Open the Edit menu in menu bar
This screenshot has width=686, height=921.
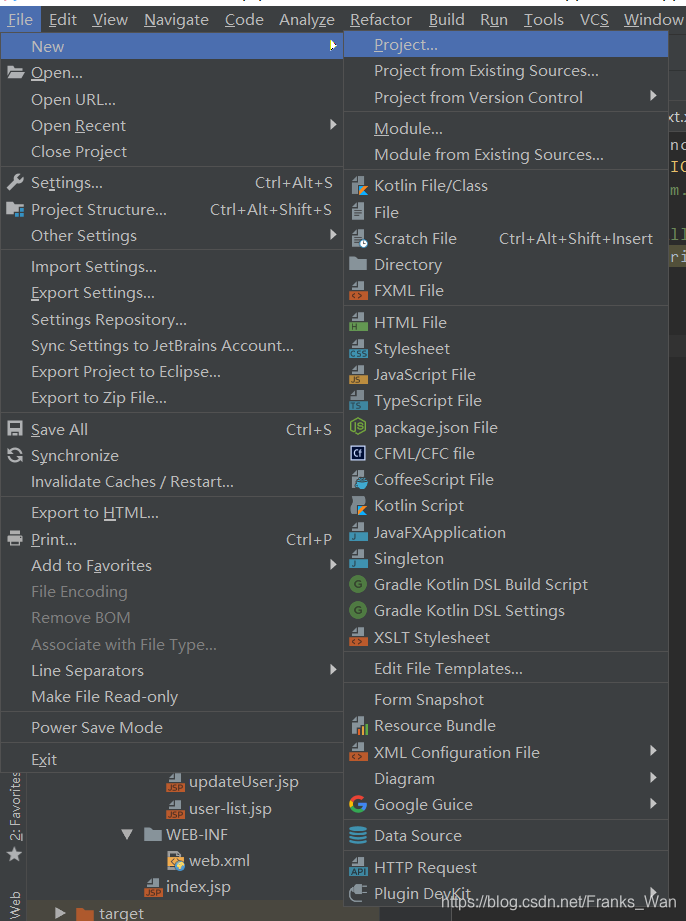click(x=63, y=20)
